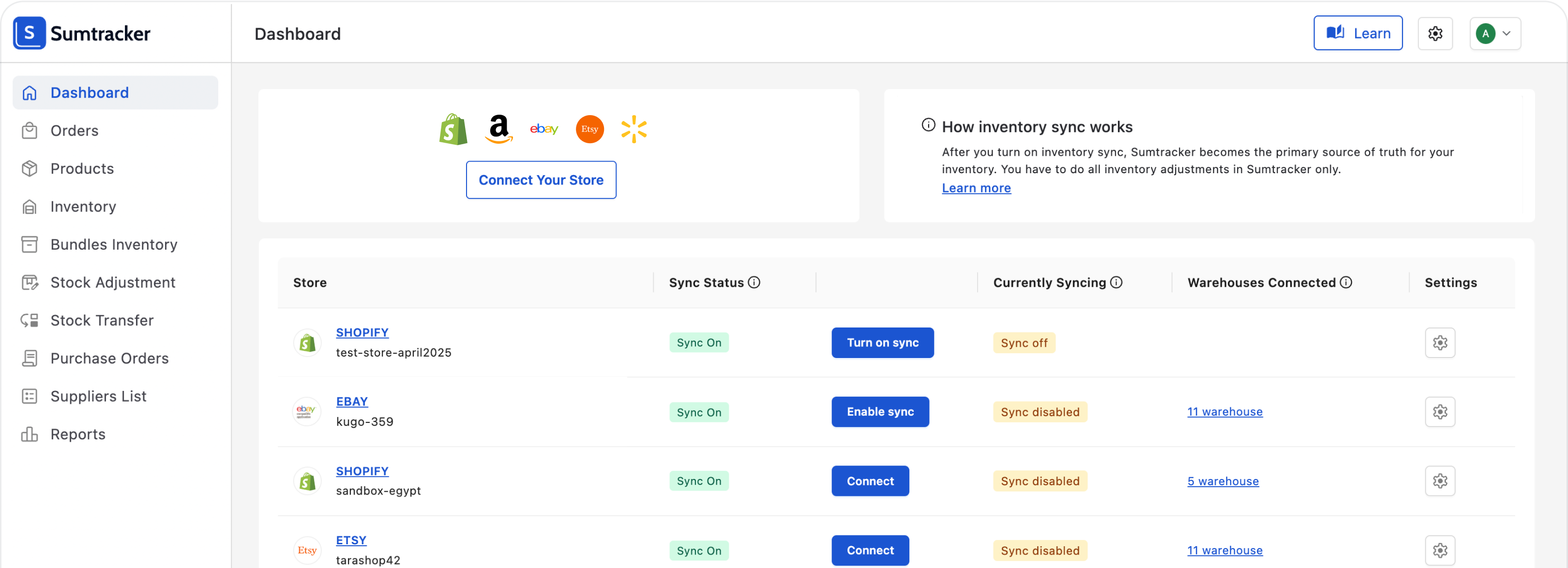Open settings gear for sandbox-egypt store

tap(1440, 481)
